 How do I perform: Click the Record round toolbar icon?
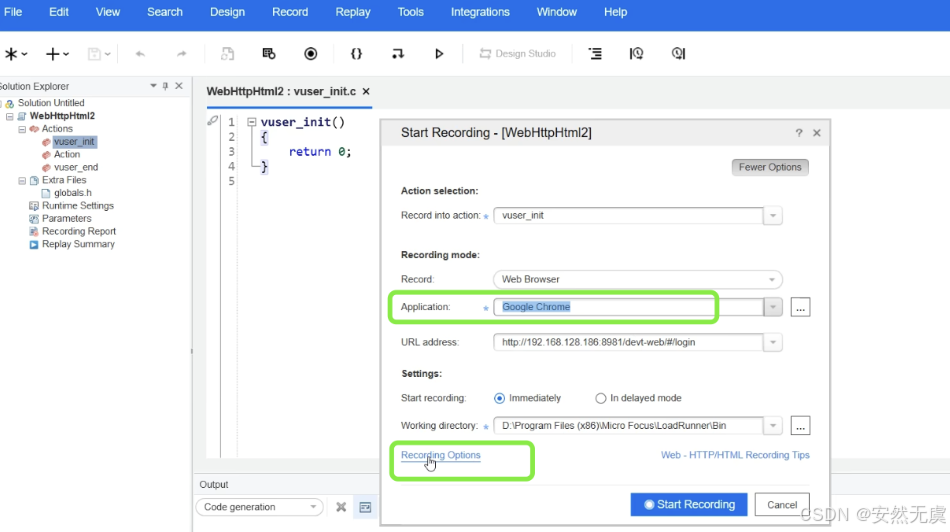tap(310, 54)
